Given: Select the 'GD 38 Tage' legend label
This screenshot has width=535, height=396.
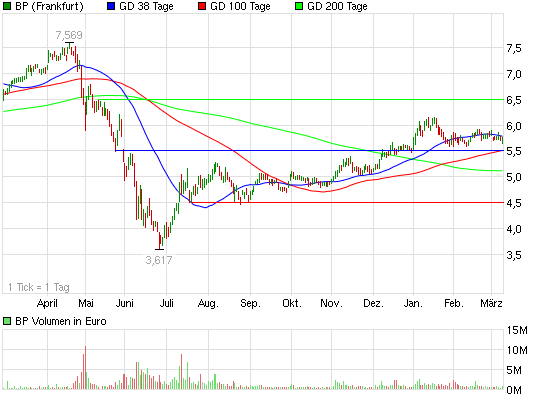Looking at the screenshot, I should (x=146, y=6).
